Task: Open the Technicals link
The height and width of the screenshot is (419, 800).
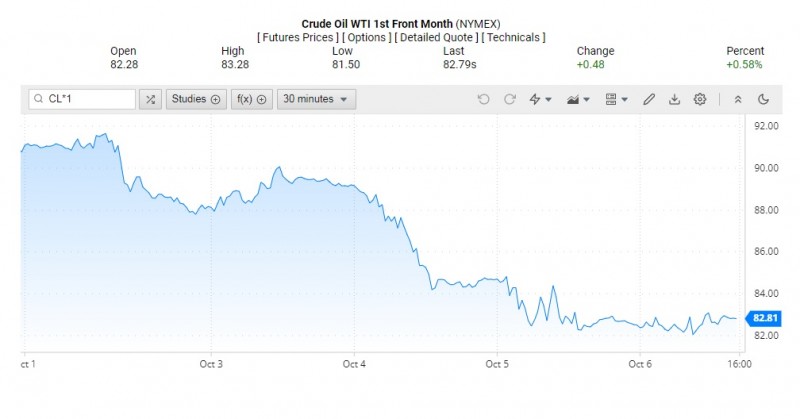Action: coord(513,37)
